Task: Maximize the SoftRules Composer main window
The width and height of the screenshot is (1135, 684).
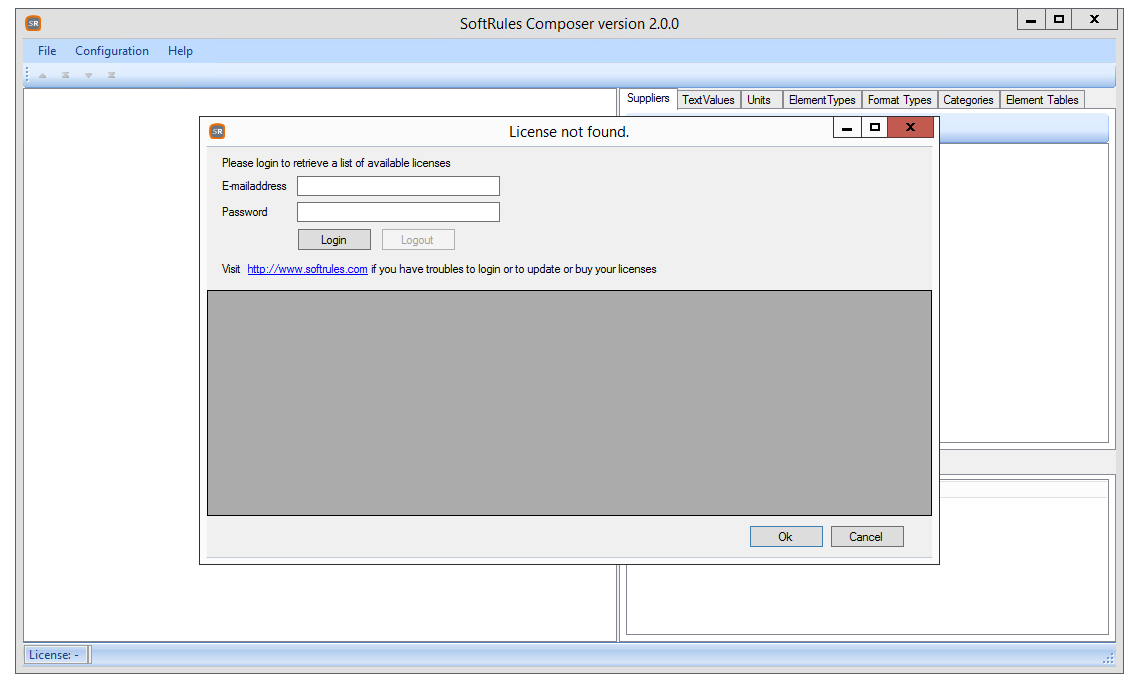Action: [x=1058, y=20]
